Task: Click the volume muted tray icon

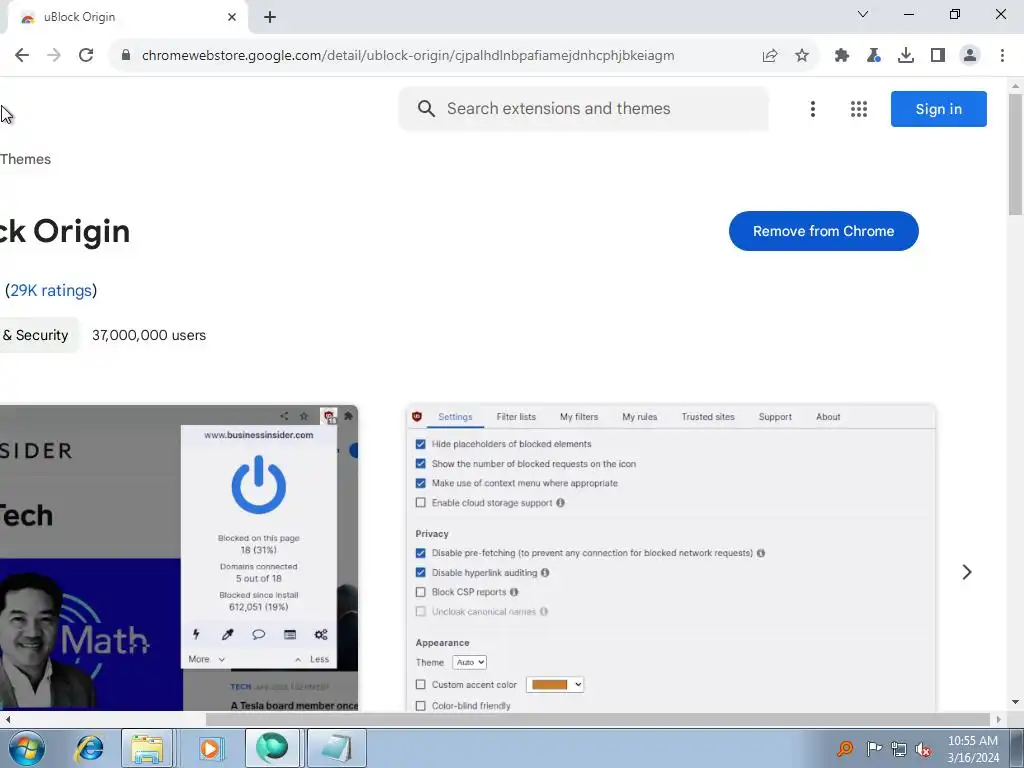Action: 923,749
